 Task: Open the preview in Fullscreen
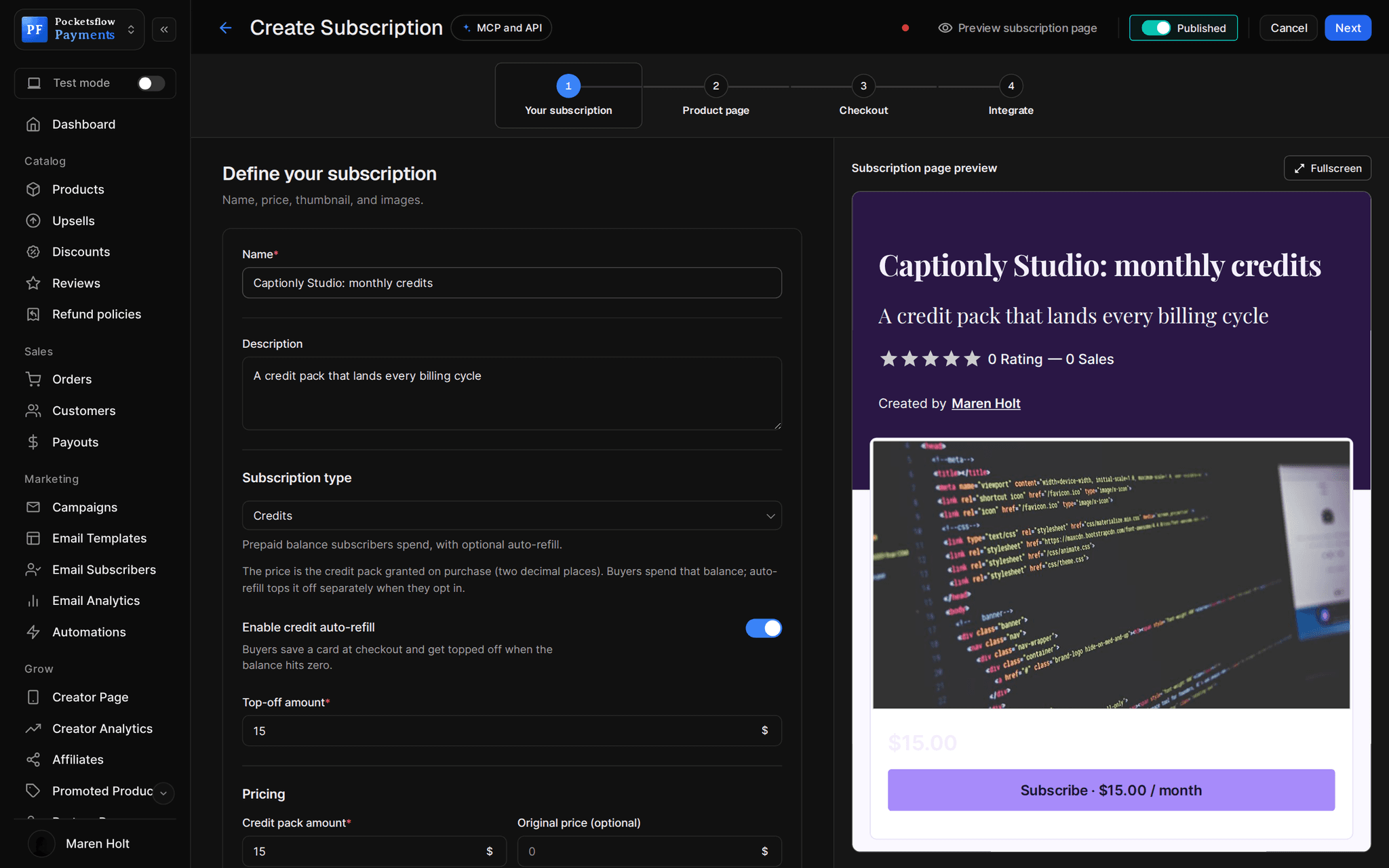point(1327,168)
